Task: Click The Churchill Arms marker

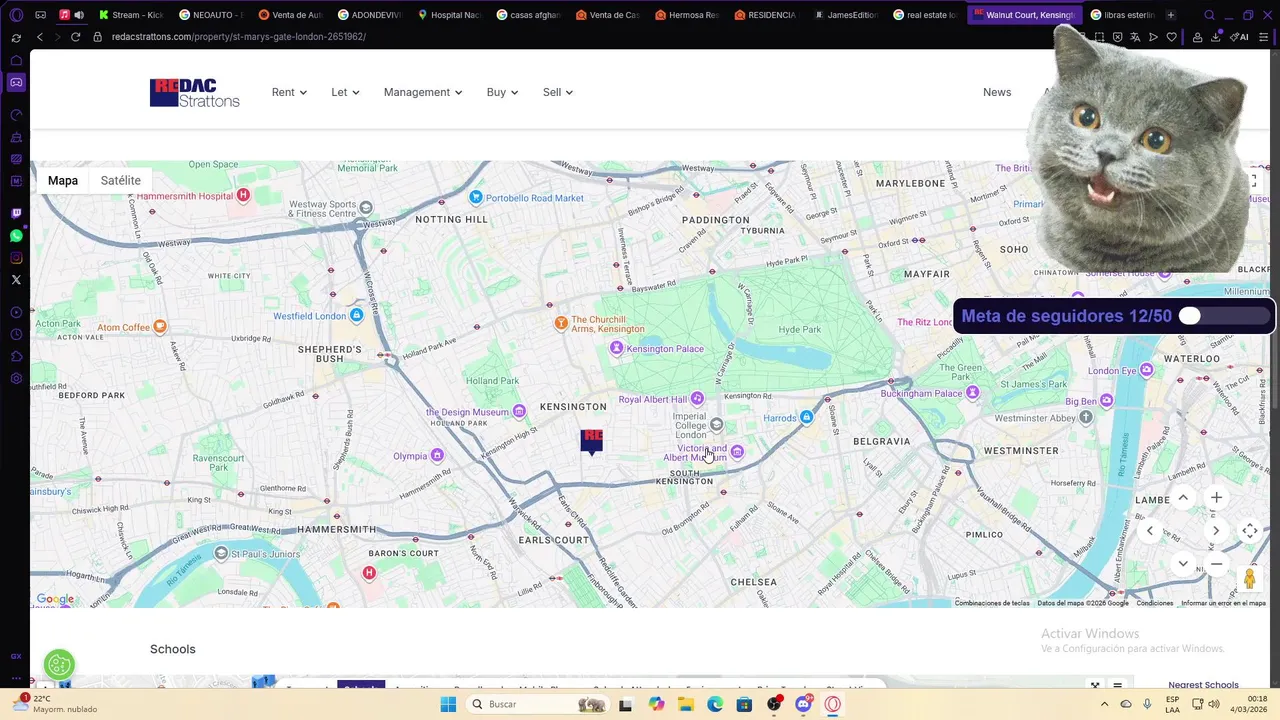Action: pos(561,323)
